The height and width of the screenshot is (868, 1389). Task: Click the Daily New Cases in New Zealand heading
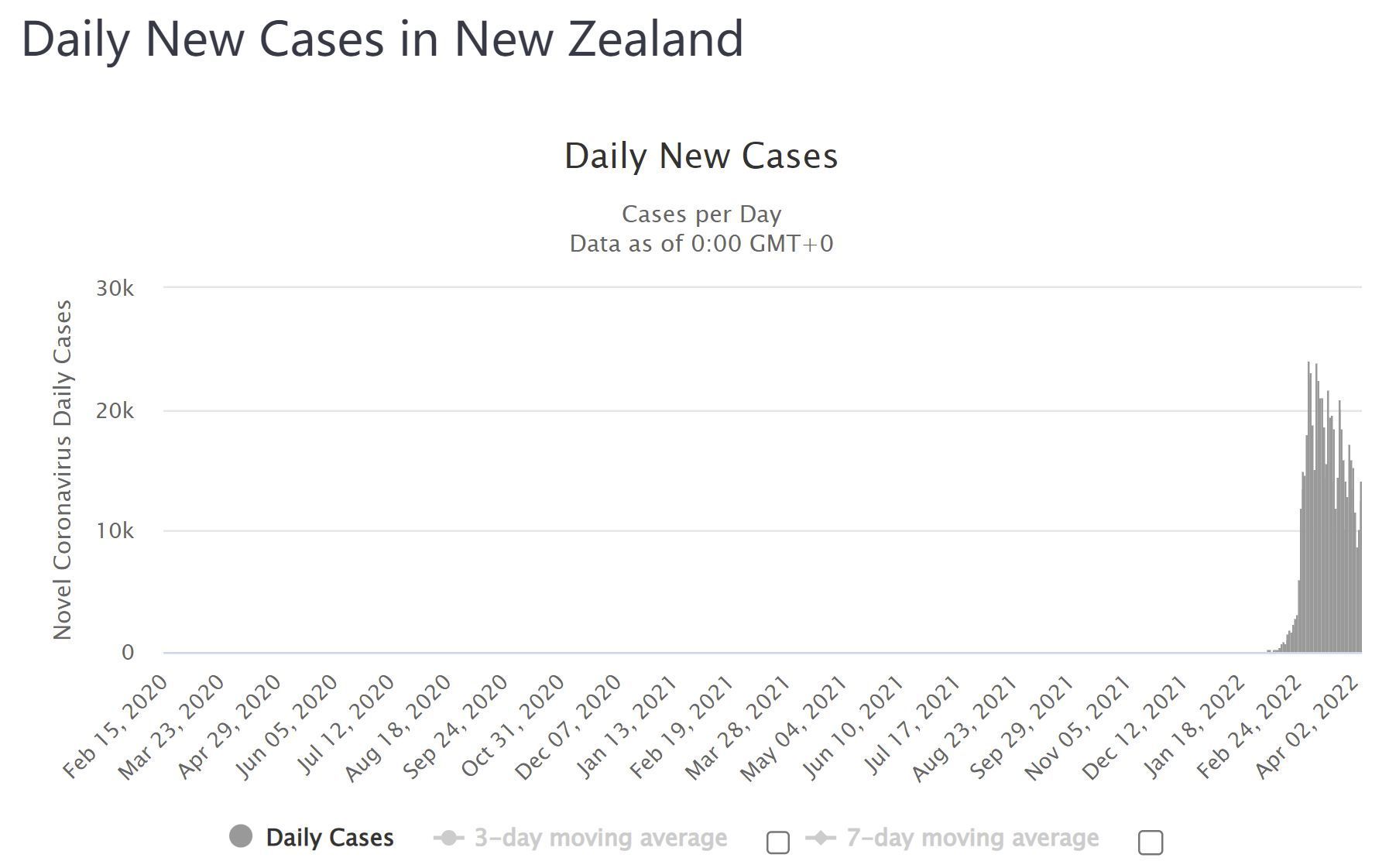(382, 39)
